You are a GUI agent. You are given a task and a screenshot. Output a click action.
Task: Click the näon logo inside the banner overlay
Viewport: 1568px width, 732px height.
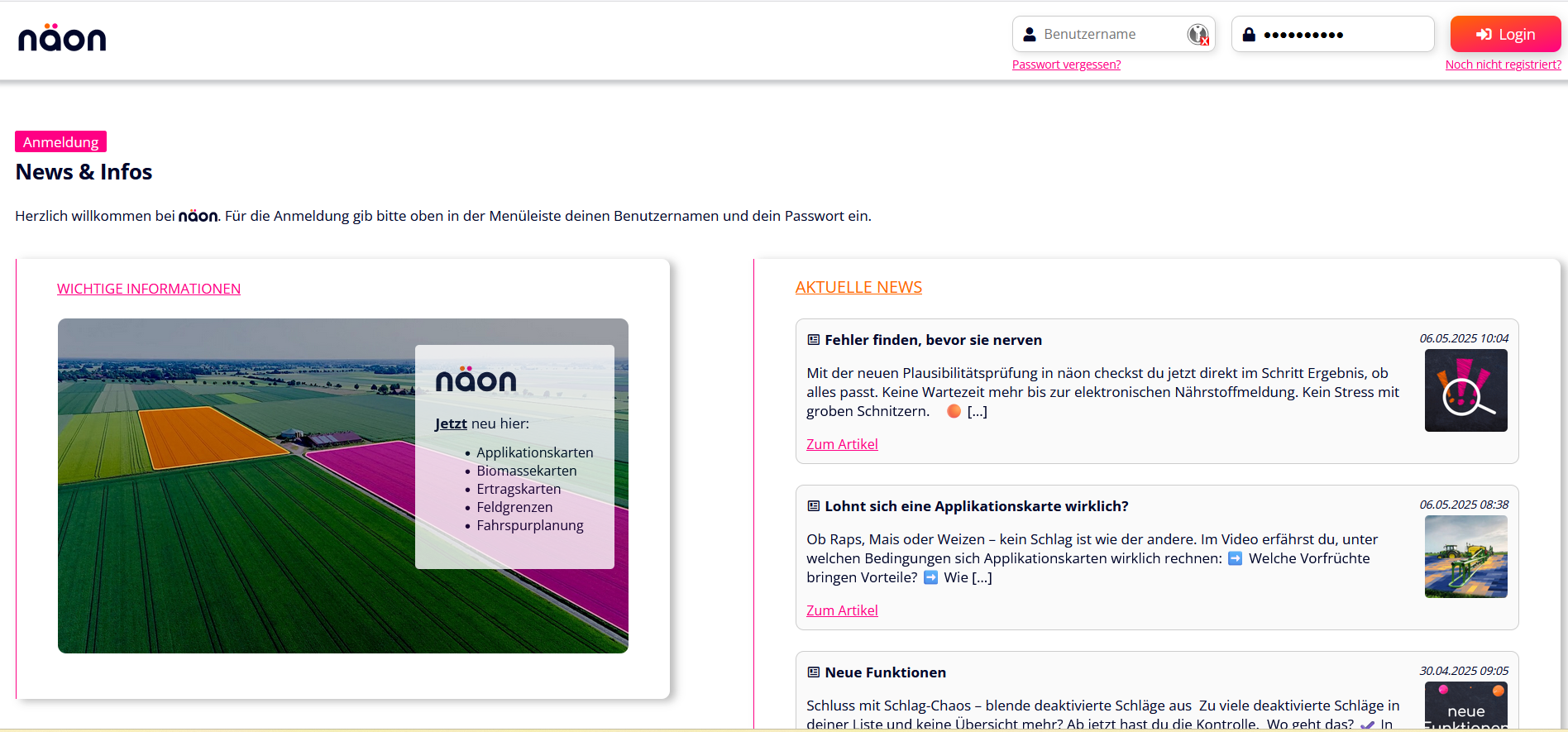[x=476, y=379]
